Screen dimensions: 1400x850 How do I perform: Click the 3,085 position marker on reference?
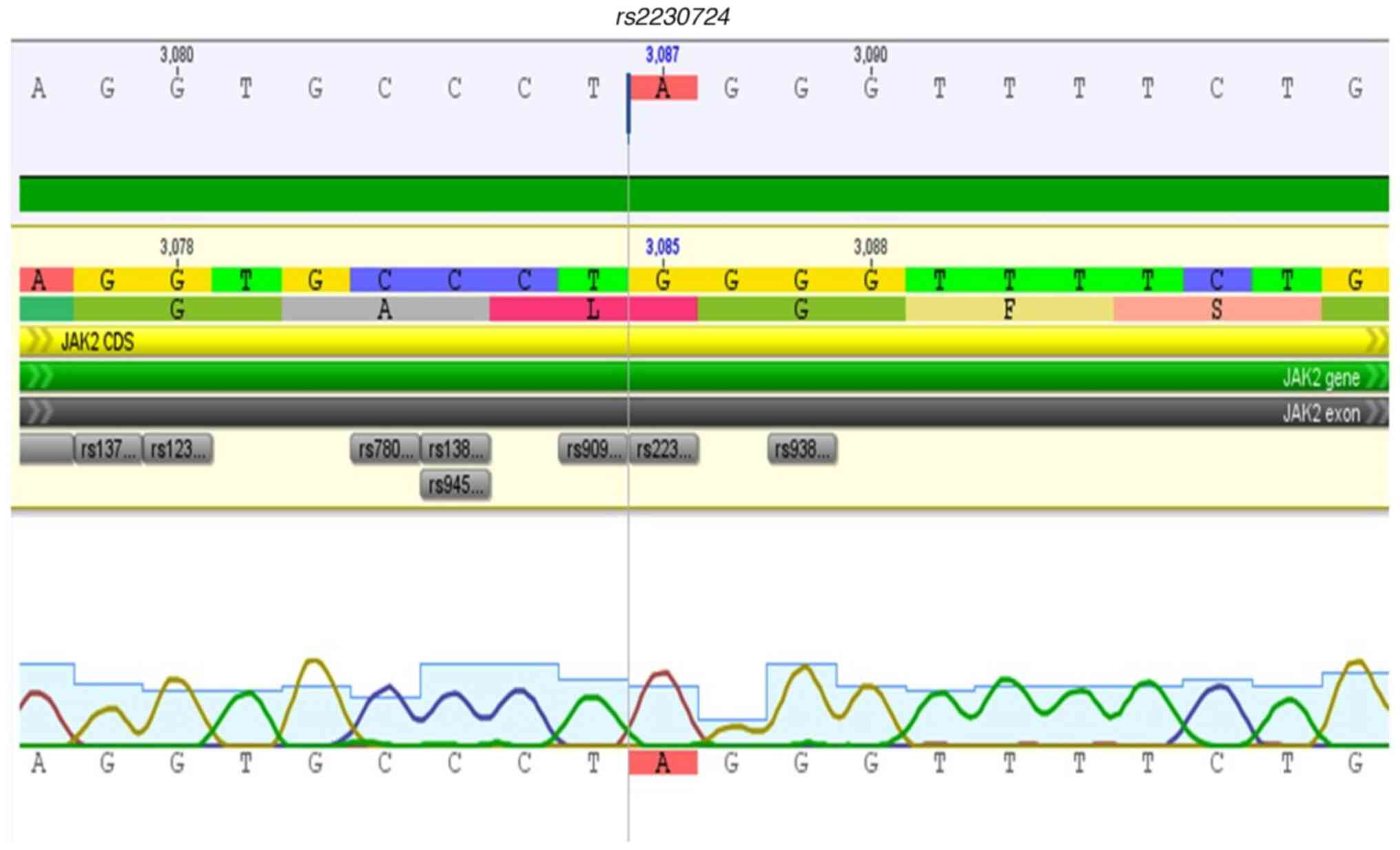tap(662, 247)
